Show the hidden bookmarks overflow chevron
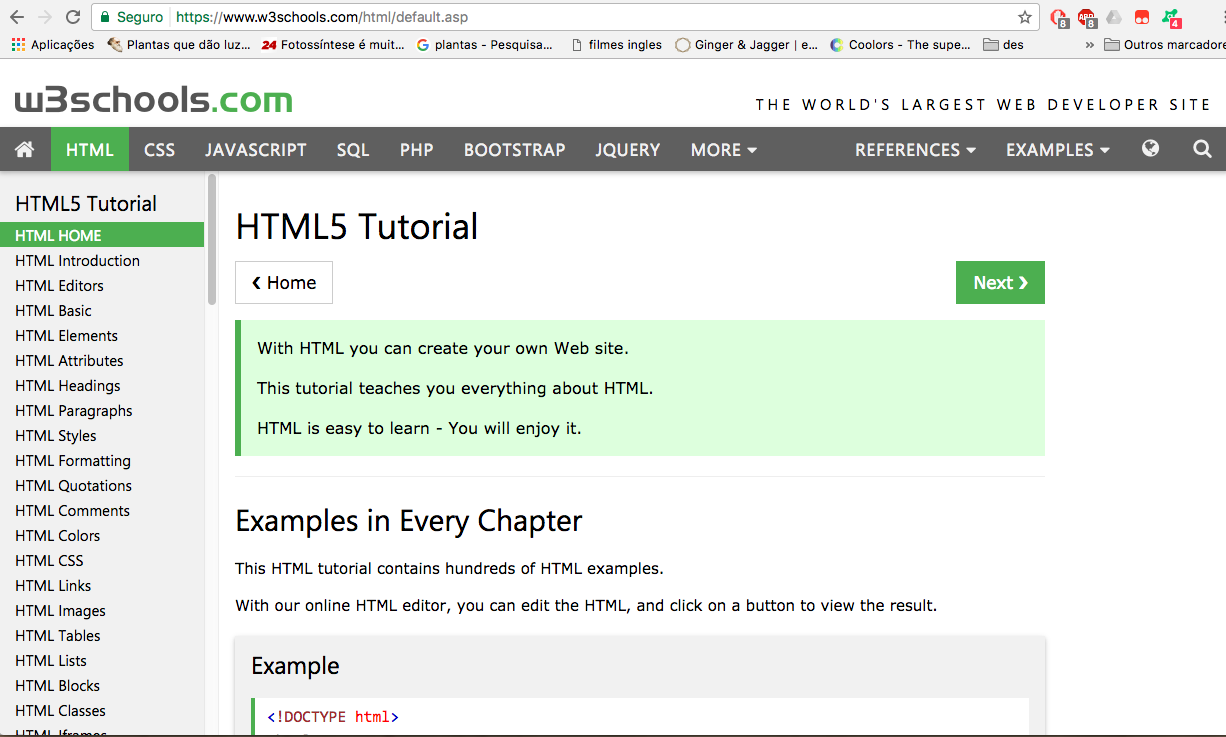 [x=1089, y=45]
